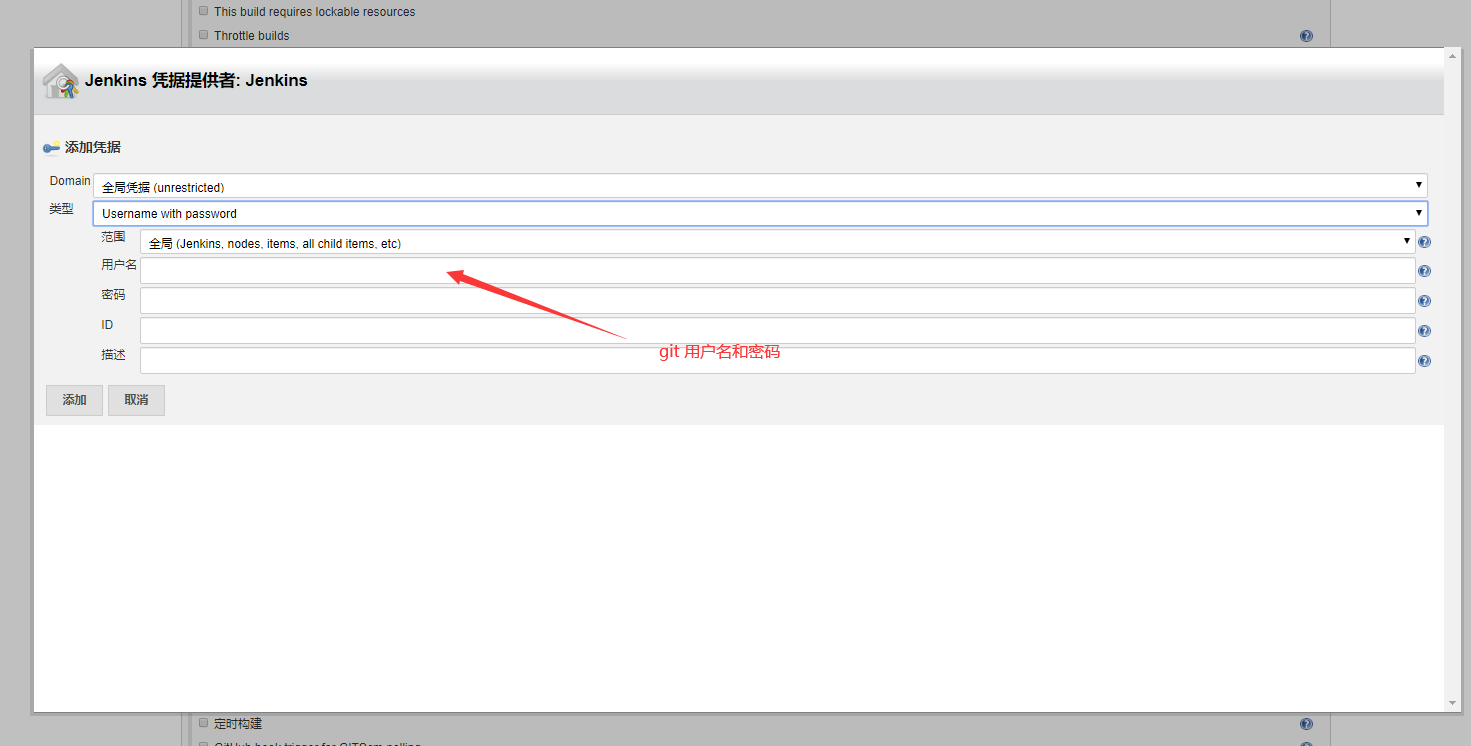
Task: Click the Jenkins logo in the dialog header
Action: click(x=61, y=82)
